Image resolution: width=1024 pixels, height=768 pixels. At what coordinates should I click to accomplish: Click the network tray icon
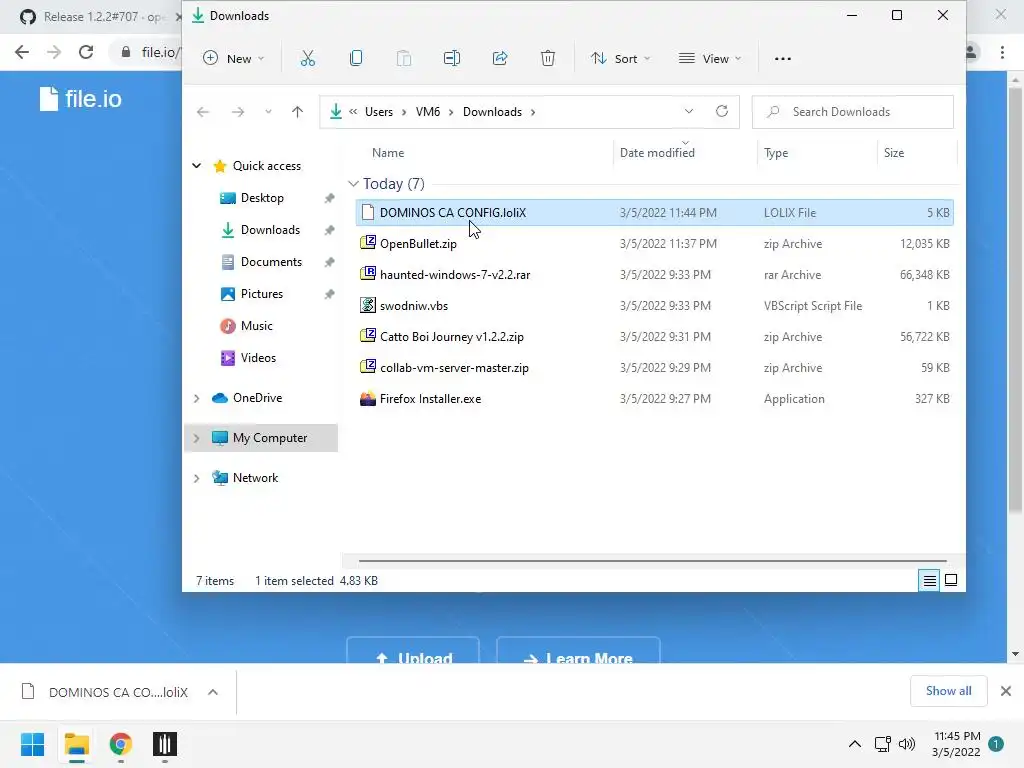coord(882,744)
